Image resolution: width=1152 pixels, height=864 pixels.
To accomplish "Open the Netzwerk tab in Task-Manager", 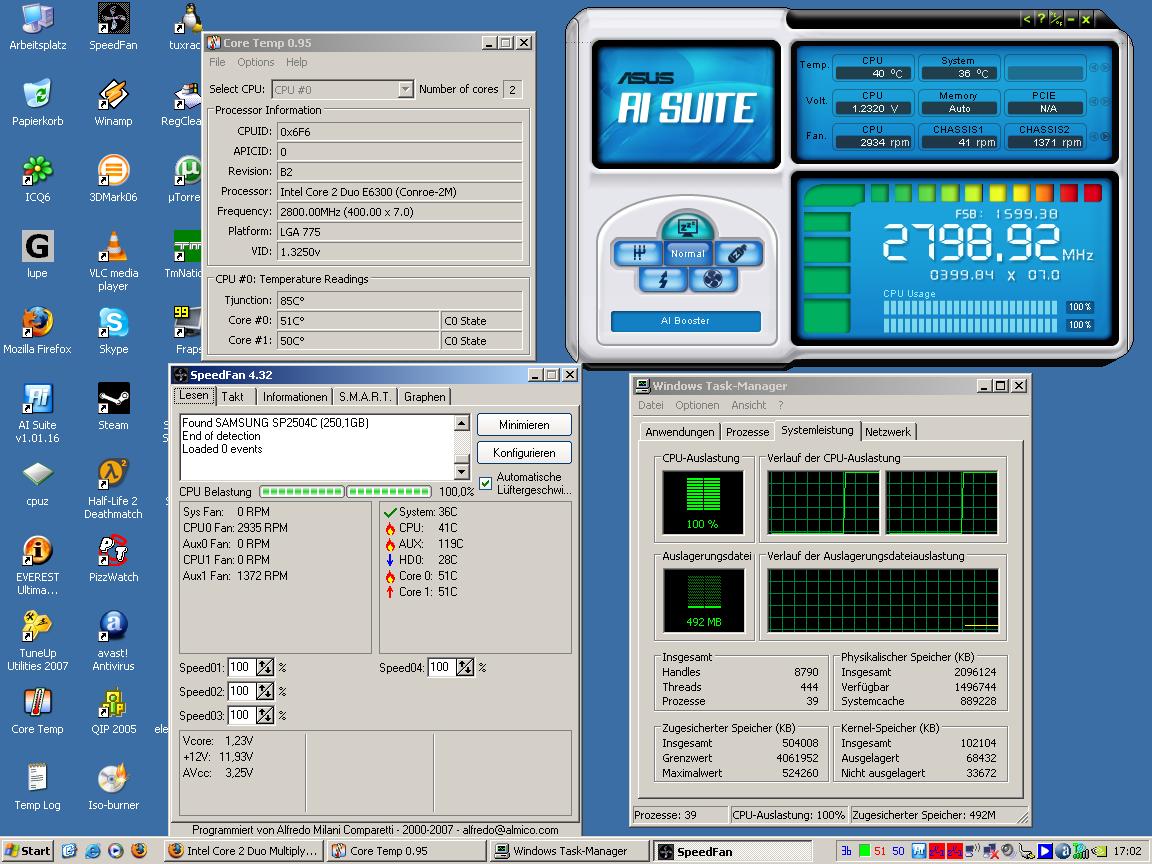I will (888, 432).
